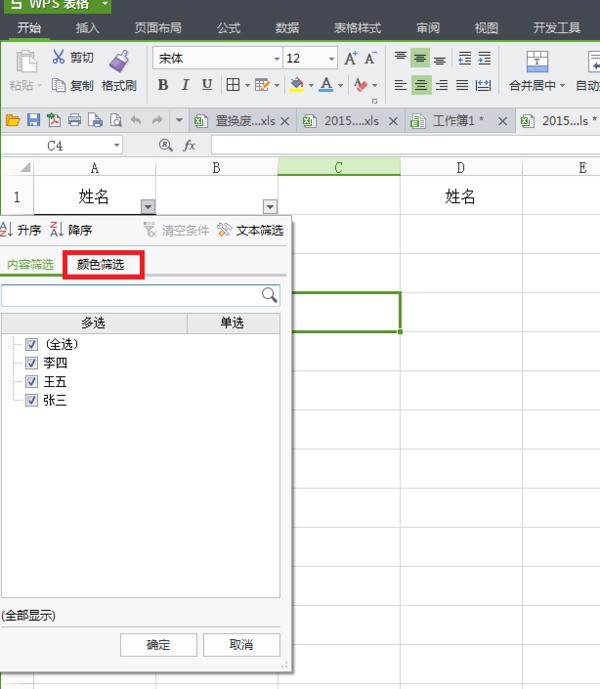Click the font color A swatch
600x689 pixels.
(326, 85)
